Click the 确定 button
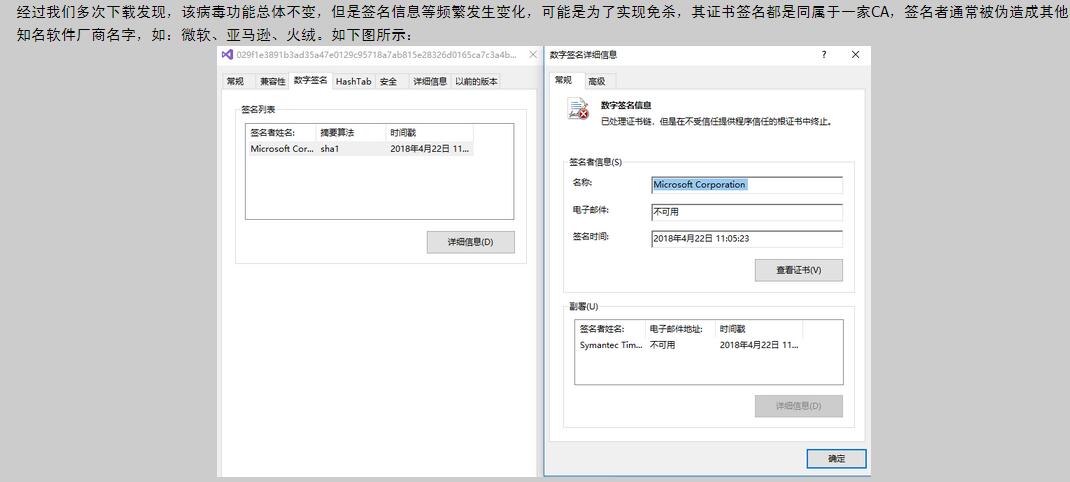 click(x=836, y=459)
